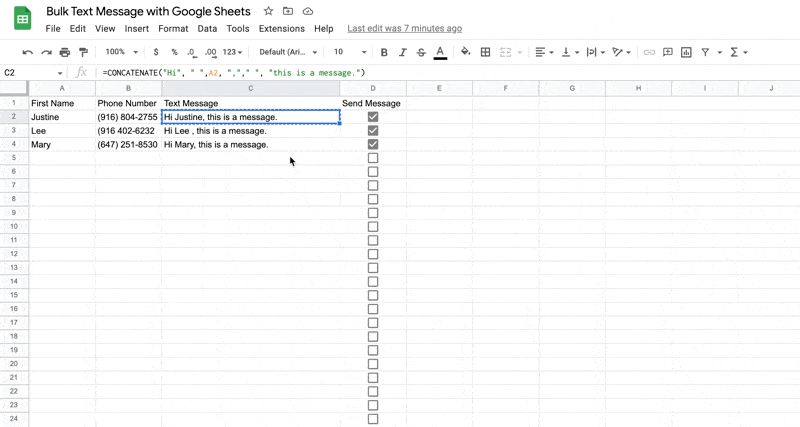Increase decimal places icon
This screenshot has height=427, width=800.
[x=210, y=52]
